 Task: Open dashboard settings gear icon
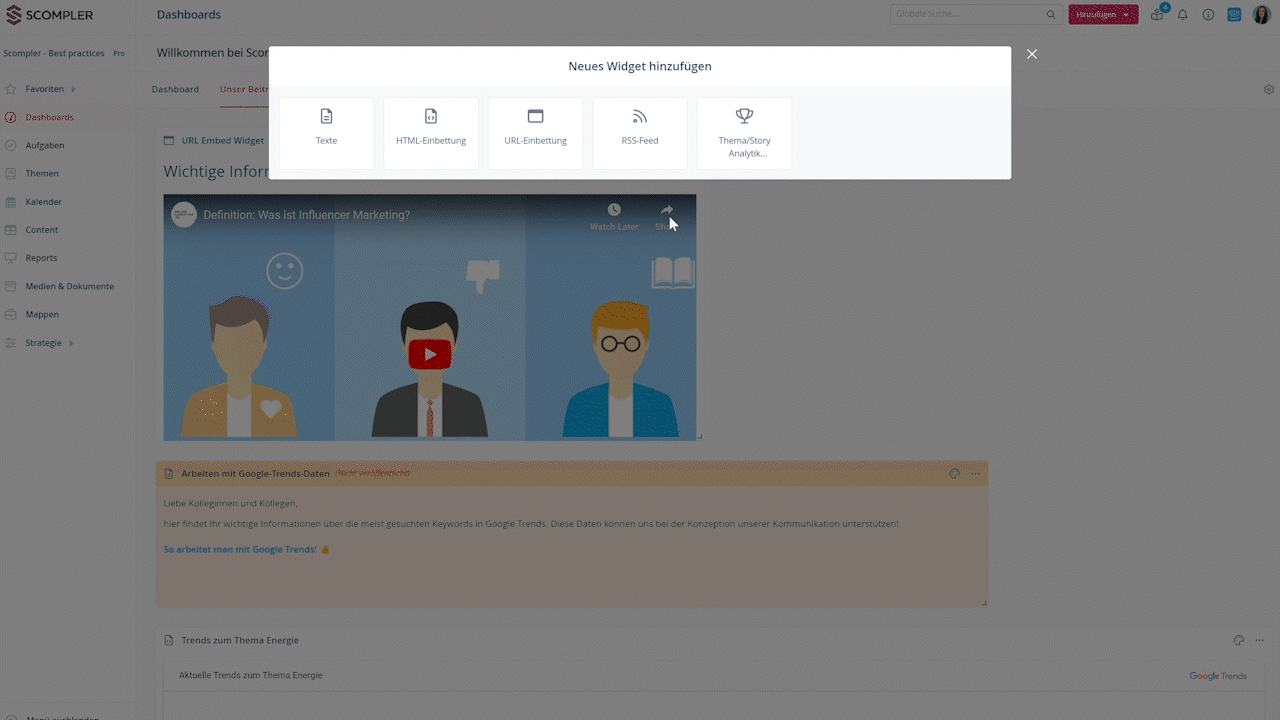pos(1269,90)
